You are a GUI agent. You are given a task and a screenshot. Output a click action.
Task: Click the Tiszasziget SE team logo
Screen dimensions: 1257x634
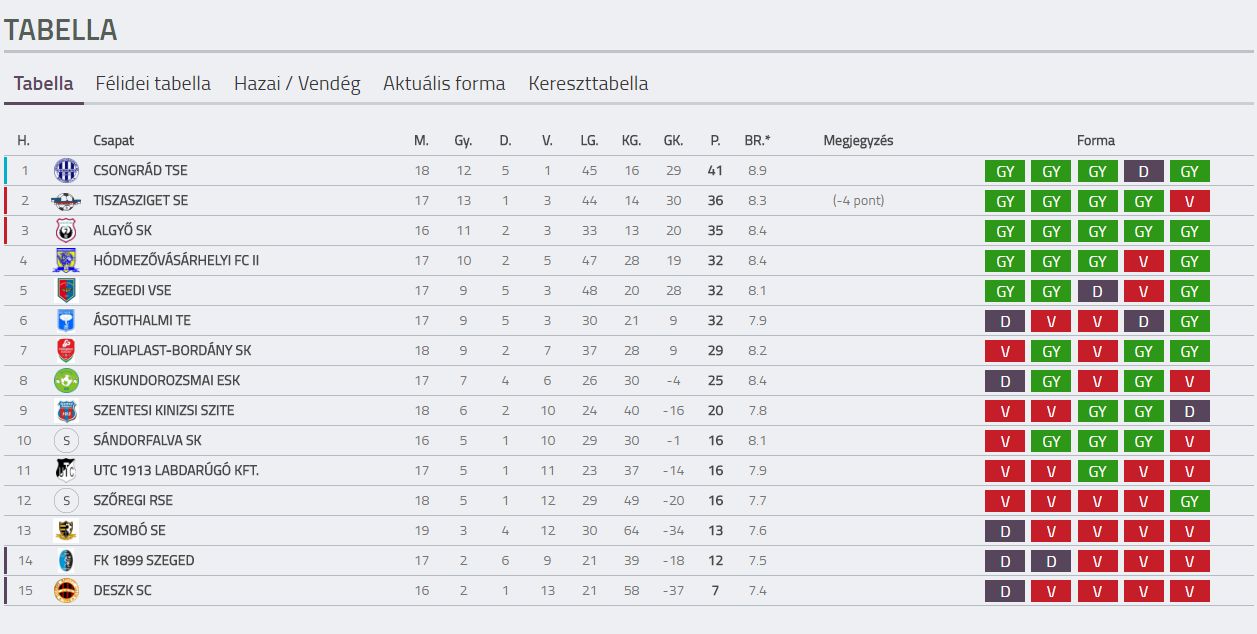(x=66, y=200)
